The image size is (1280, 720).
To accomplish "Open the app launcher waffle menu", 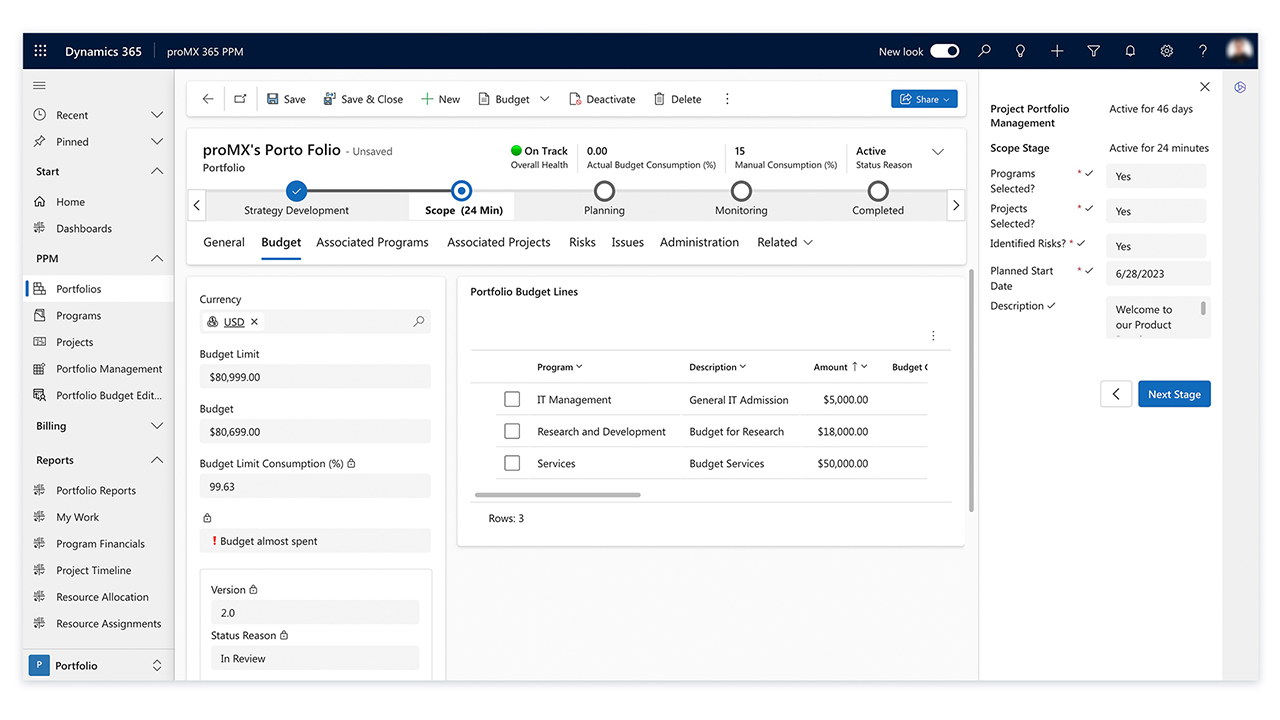I will (41, 51).
